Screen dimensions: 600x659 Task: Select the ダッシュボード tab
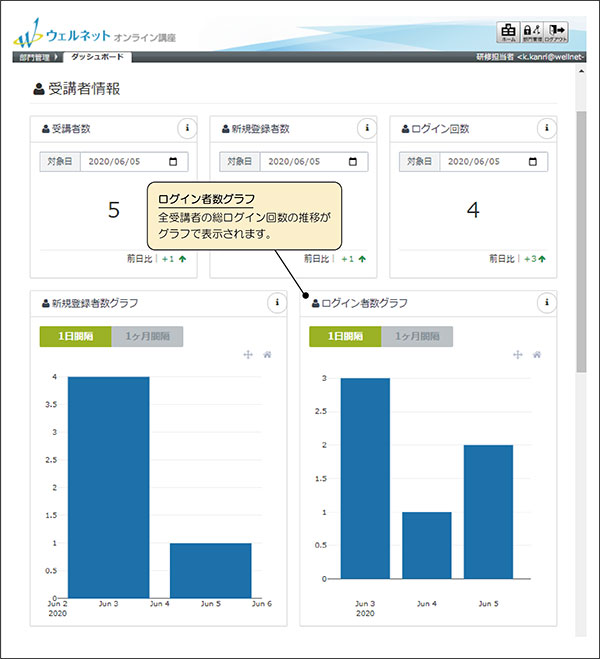click(x=97, y=57)
